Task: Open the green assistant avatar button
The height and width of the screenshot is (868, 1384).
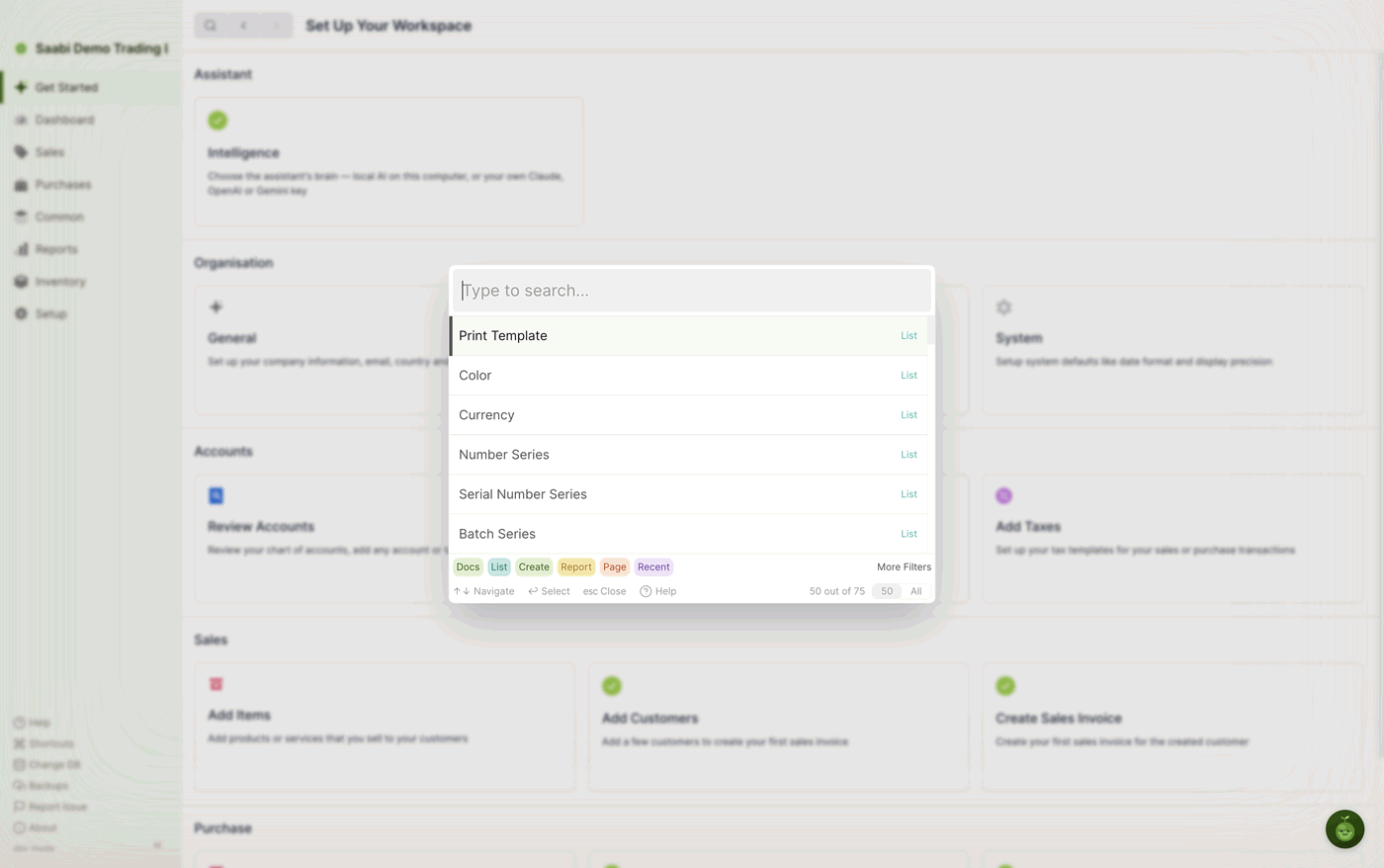Action: (x=1344, y=829)
